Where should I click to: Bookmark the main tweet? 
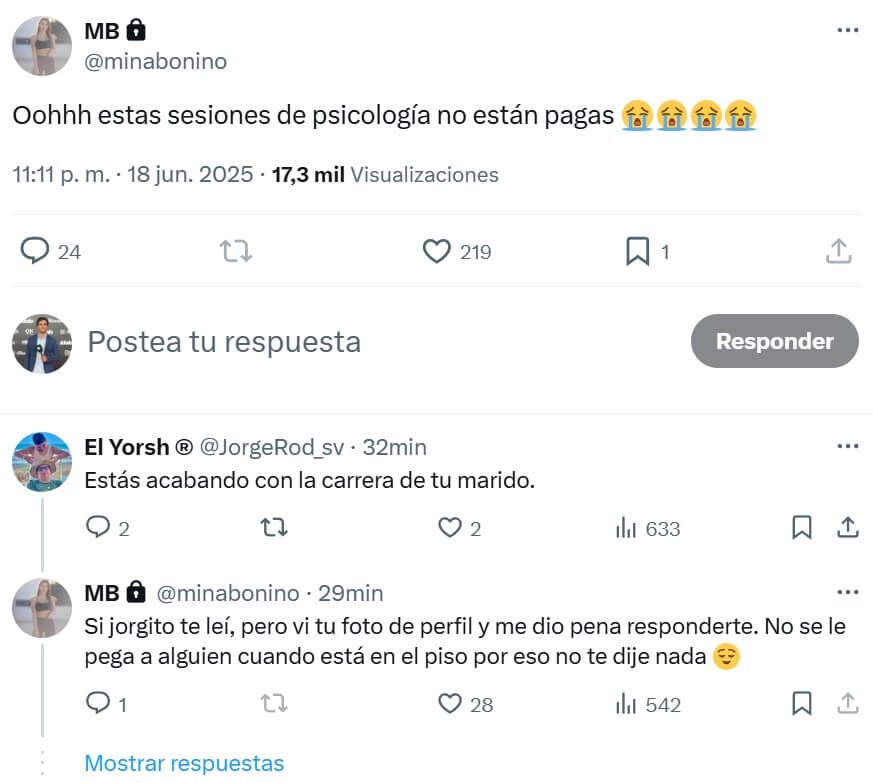coord(638,251)
